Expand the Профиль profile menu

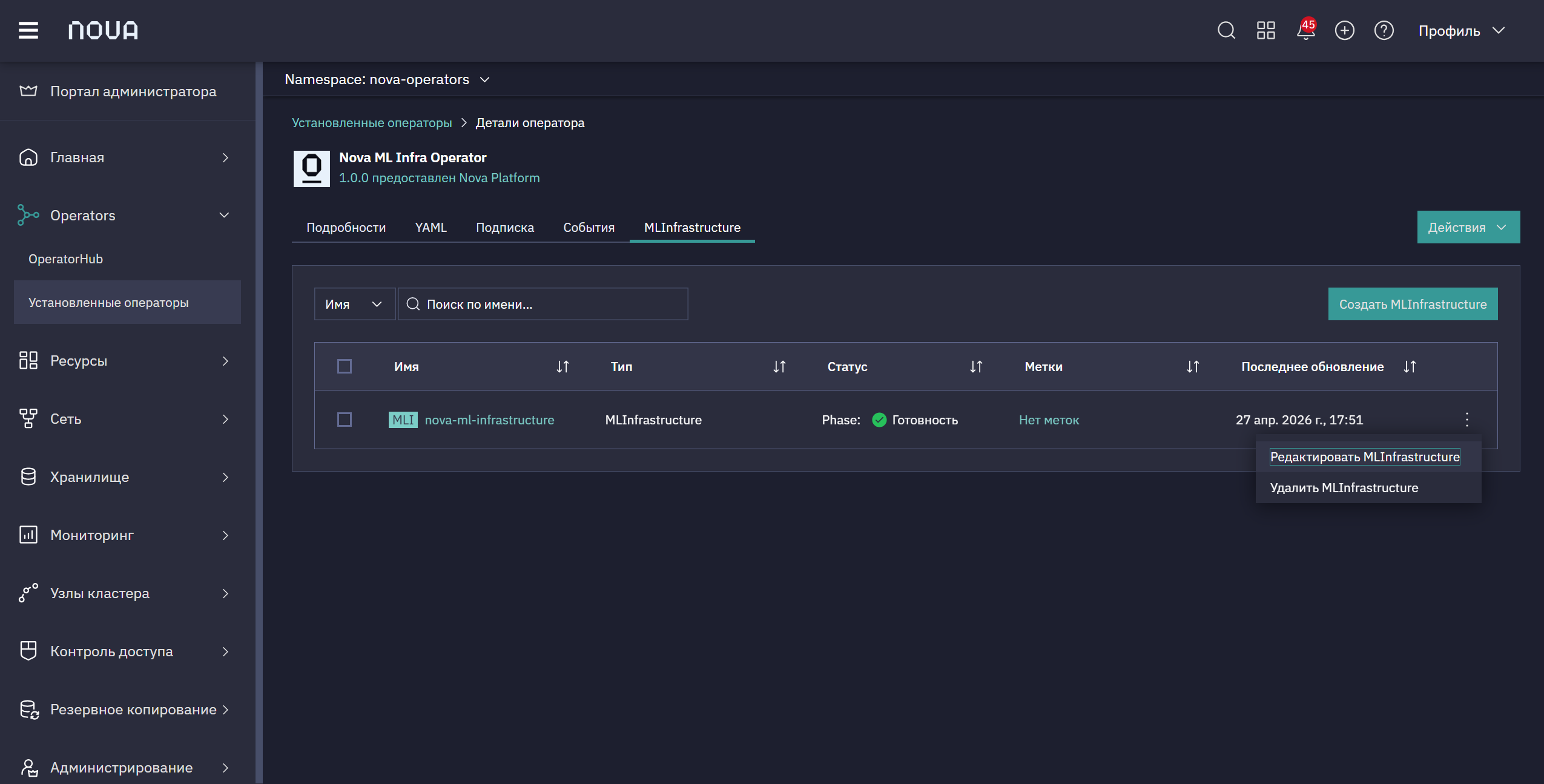click(1461, 30)
